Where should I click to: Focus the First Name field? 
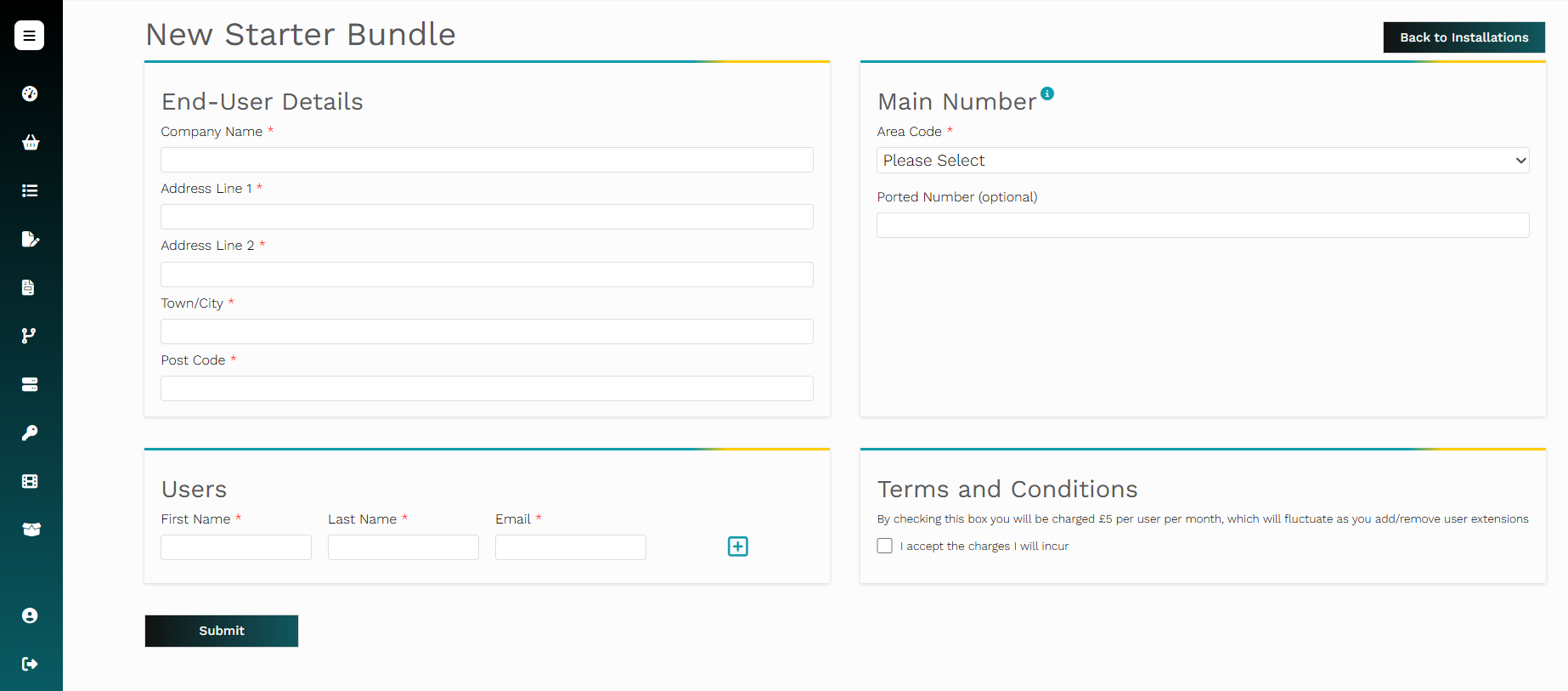[236, 547]
